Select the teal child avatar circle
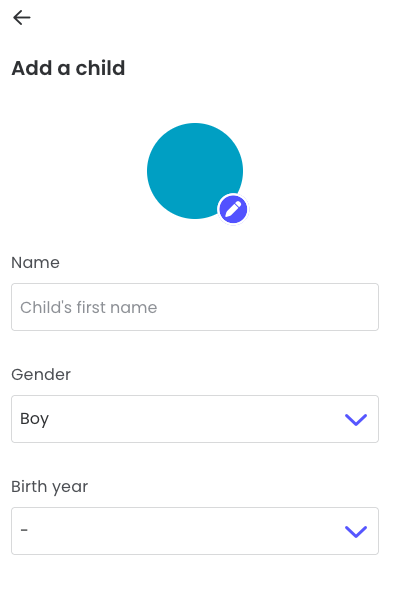 click(x=195, y=171)
